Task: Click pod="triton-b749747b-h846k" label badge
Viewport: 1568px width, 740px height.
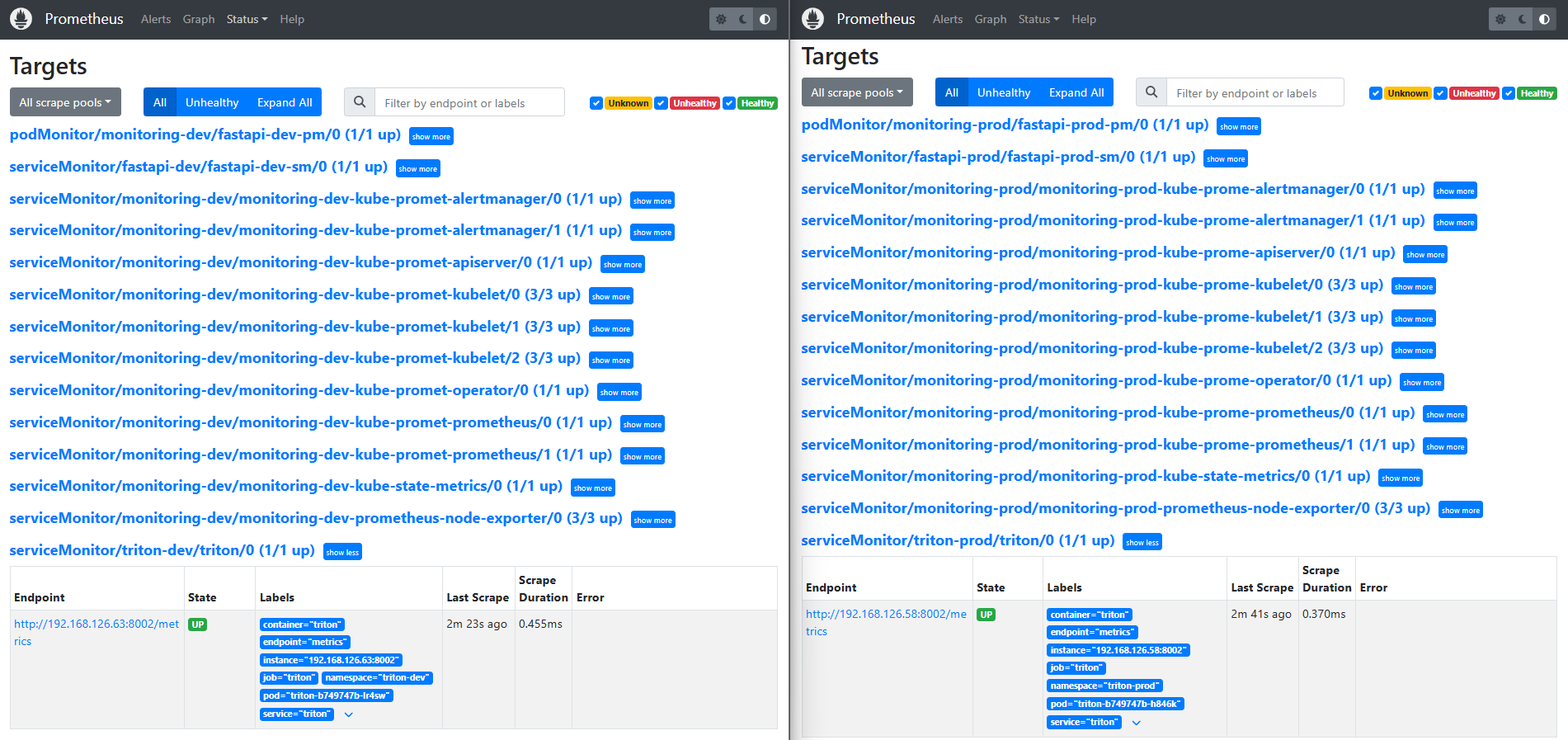Action: tap(1115, 704)
